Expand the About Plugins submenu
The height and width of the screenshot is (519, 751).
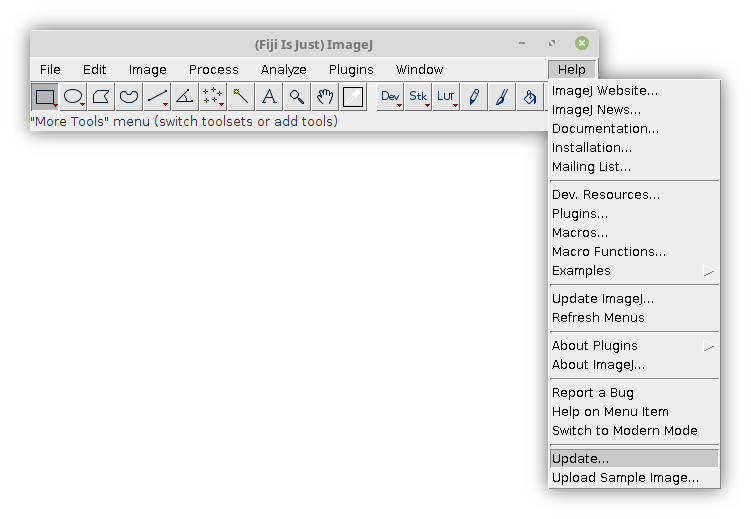click(x=634, y=346)
